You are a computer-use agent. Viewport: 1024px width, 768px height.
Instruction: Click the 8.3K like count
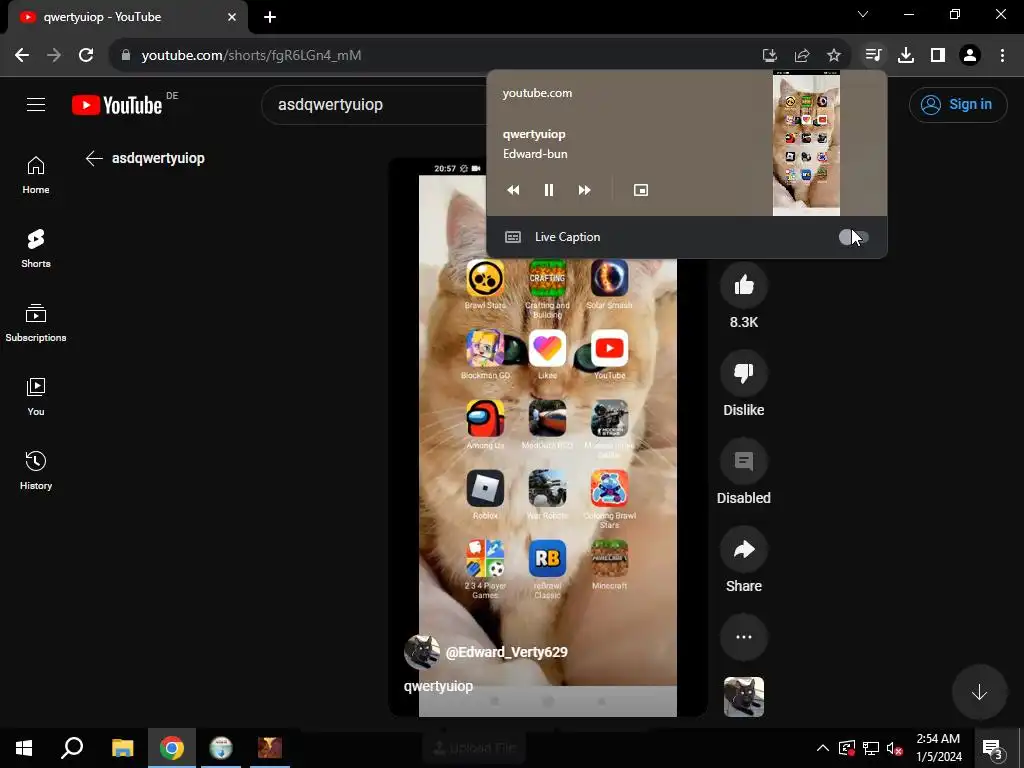tap(744, 322)
